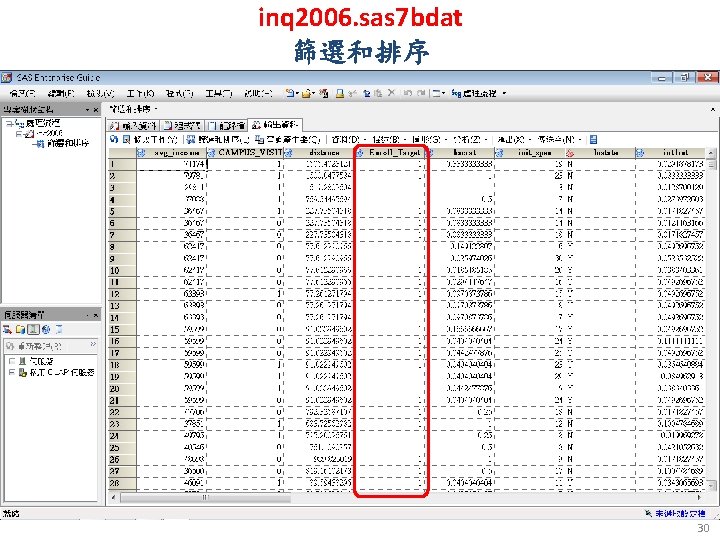Click the vertical scrollbar down arrow of the grid
The width and height of the screenshot is (720, 540).
tap(711, 485)
